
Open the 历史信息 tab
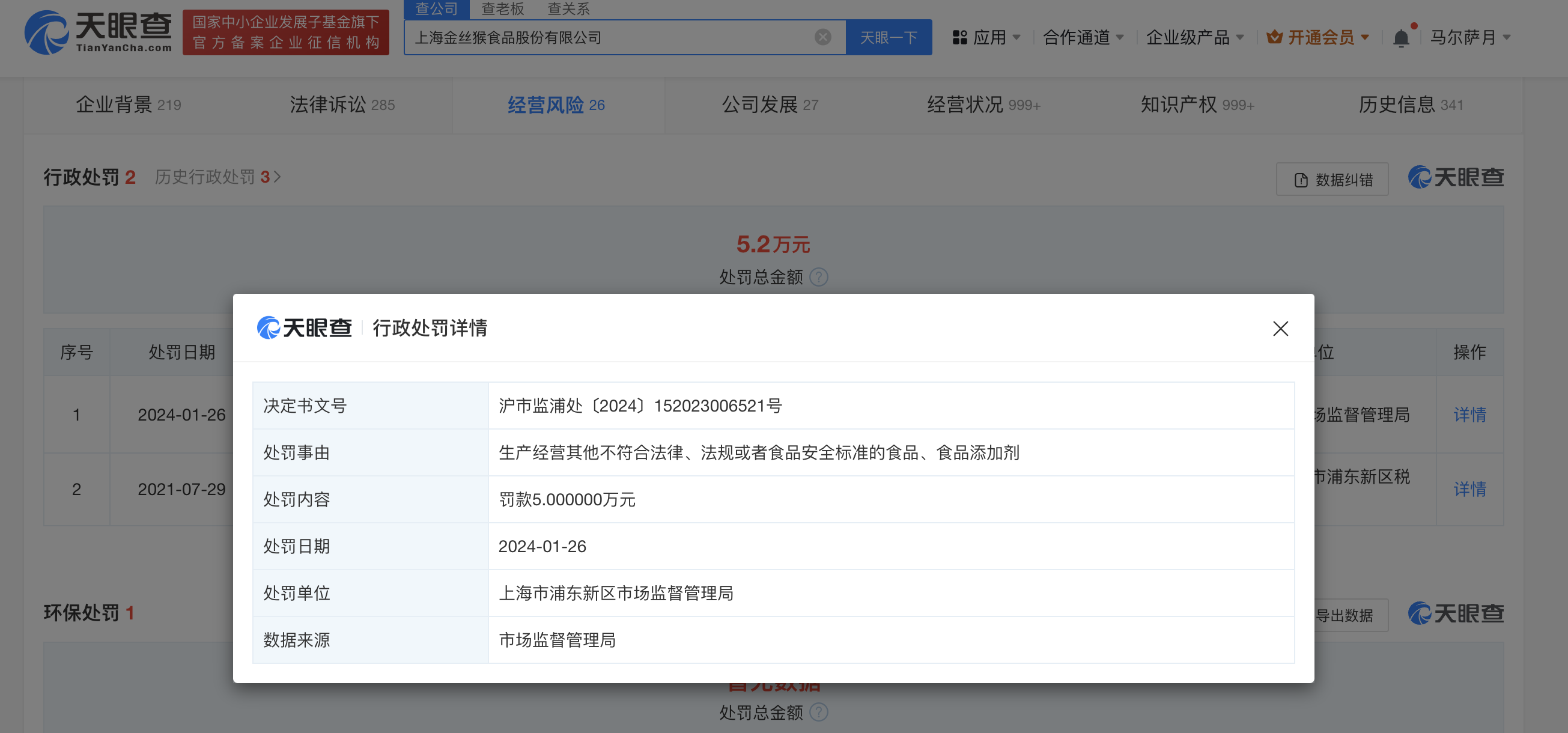click(1411, 105)
